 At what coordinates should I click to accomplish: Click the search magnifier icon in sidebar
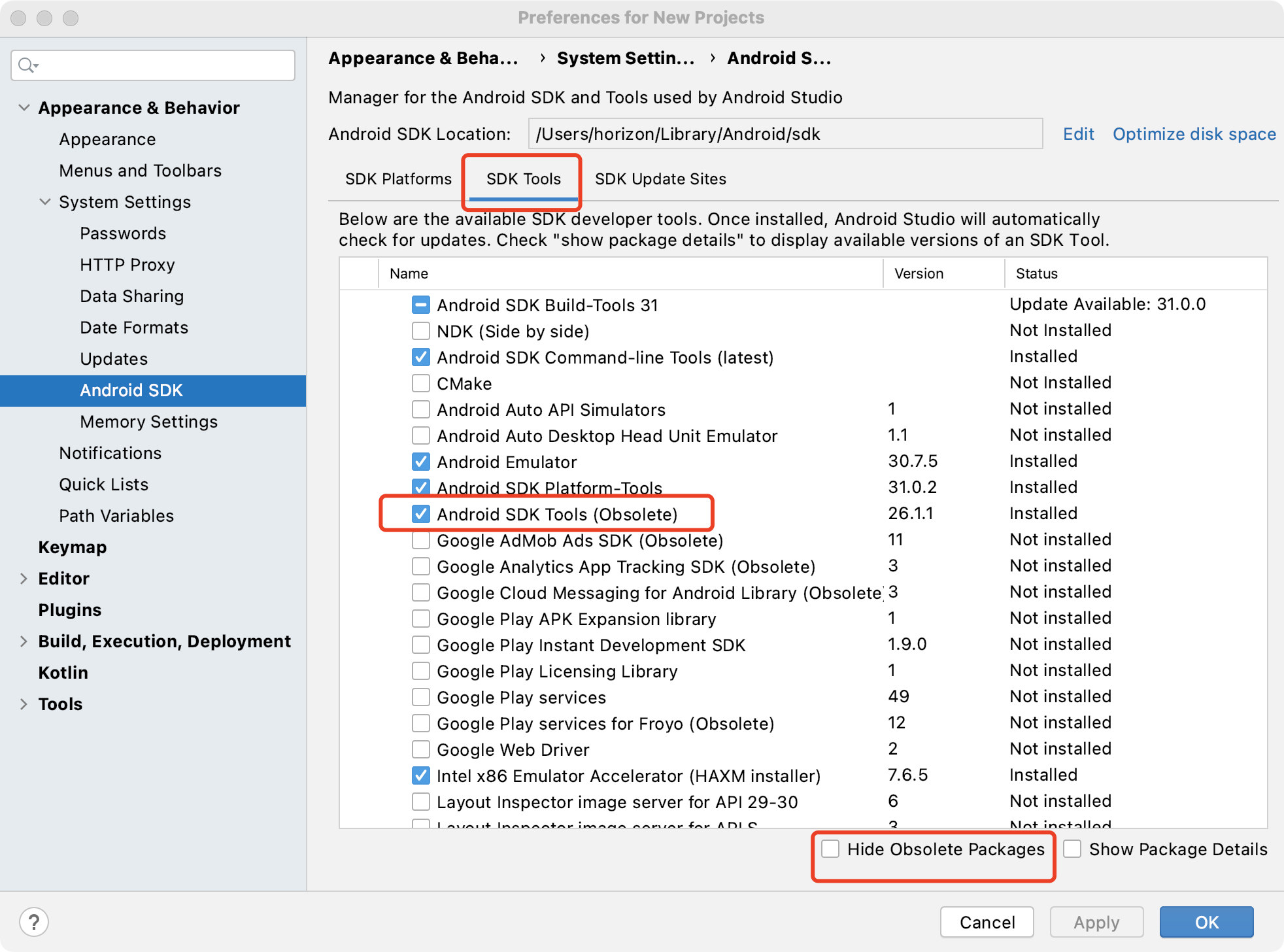[x=27, y=65]
